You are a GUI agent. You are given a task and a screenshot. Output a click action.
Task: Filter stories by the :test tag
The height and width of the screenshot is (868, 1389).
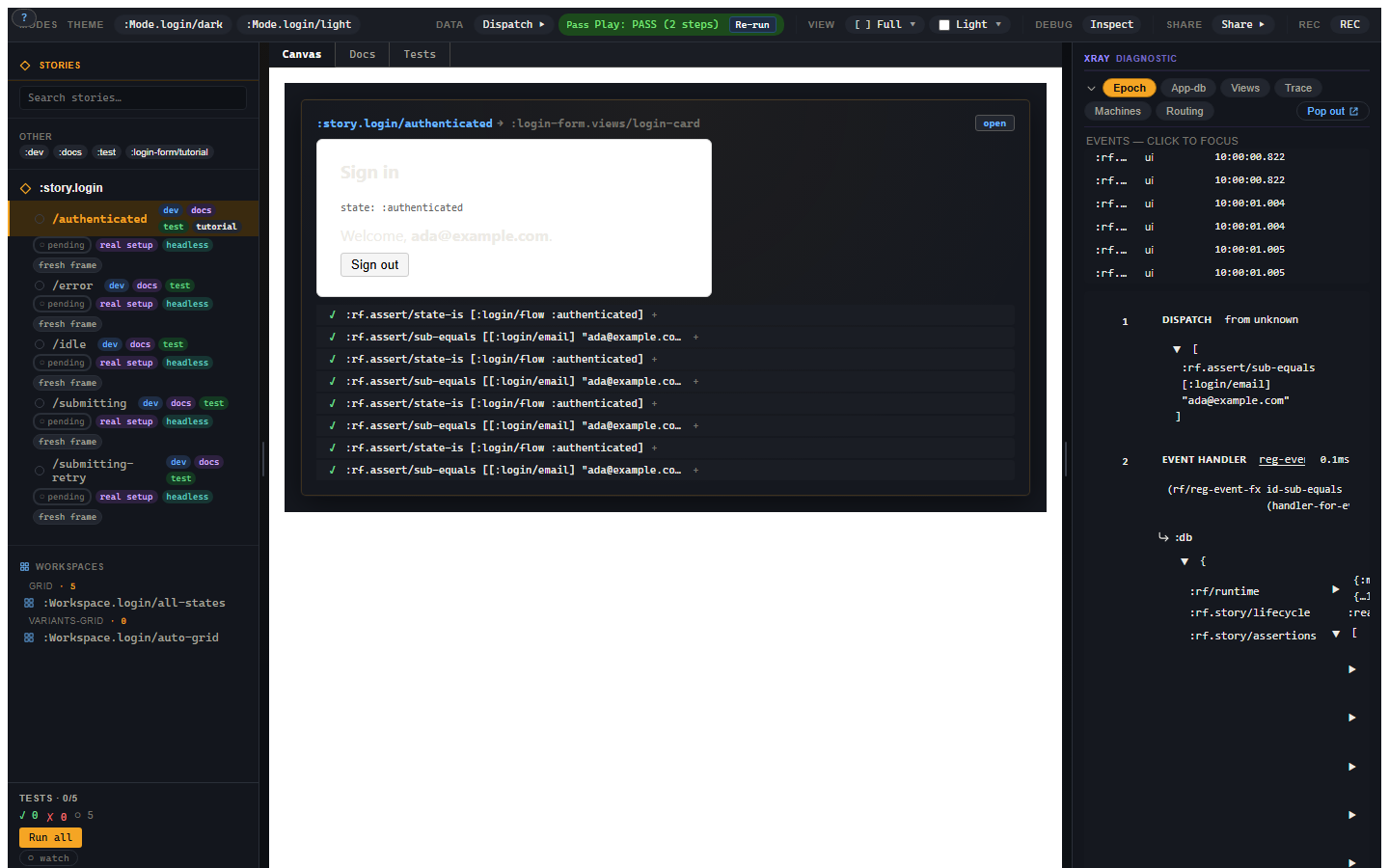107,152
